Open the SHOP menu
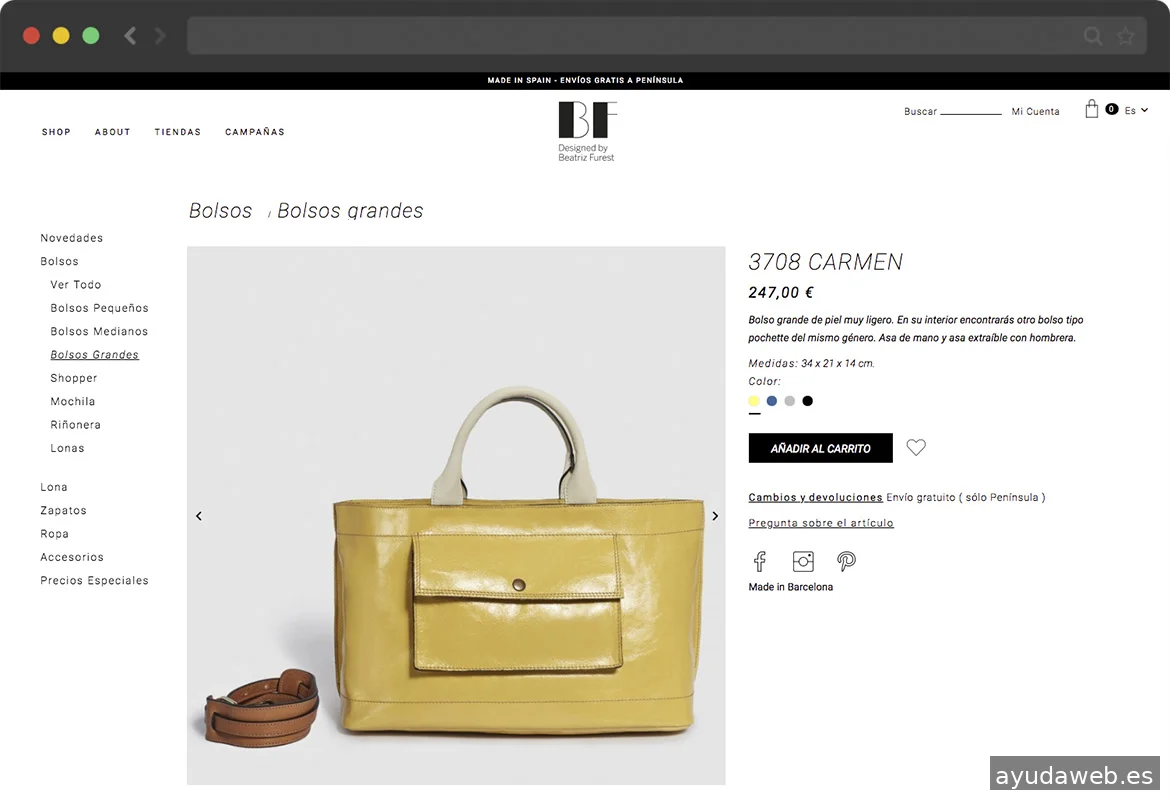This screenshot has width=1170, height=800. [56, 132]
